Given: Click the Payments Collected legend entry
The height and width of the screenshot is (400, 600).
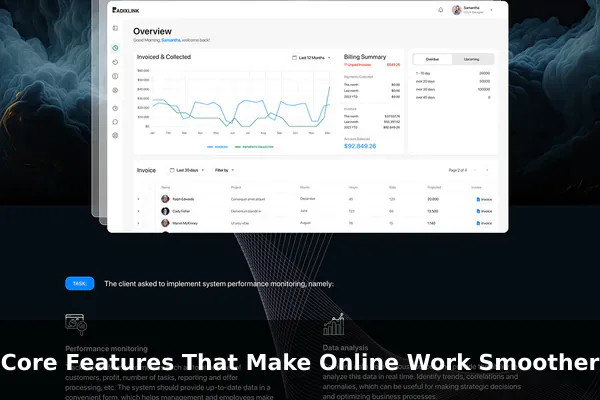Looking at the screenshot, I should [254, 147].
